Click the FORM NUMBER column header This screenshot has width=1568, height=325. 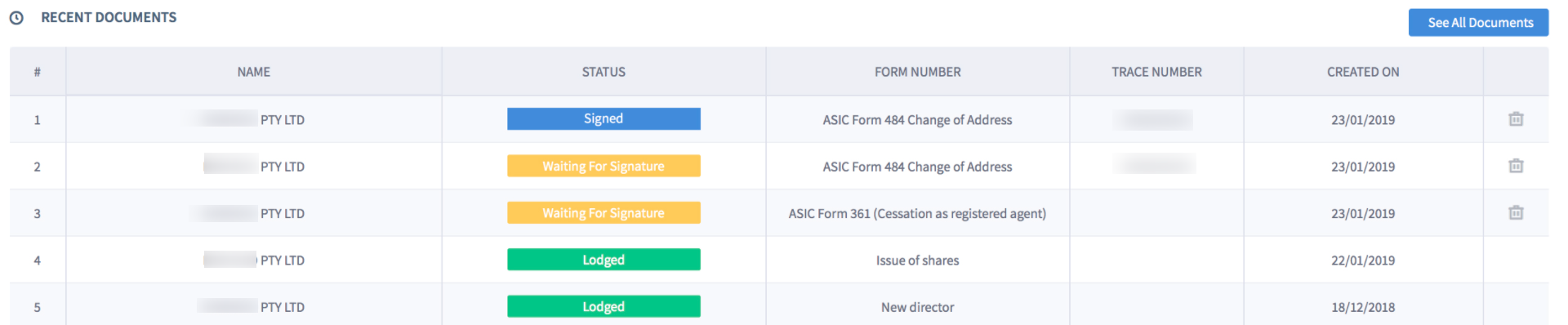point(918,72)
